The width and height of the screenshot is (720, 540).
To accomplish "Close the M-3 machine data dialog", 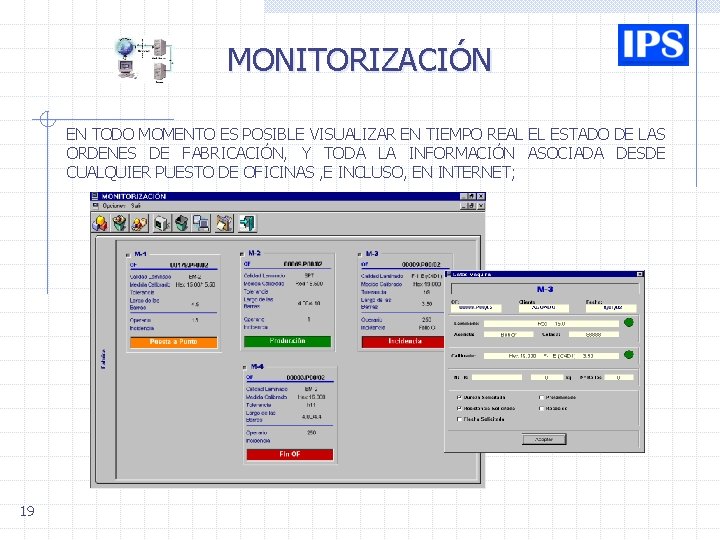I will [640, 274].
